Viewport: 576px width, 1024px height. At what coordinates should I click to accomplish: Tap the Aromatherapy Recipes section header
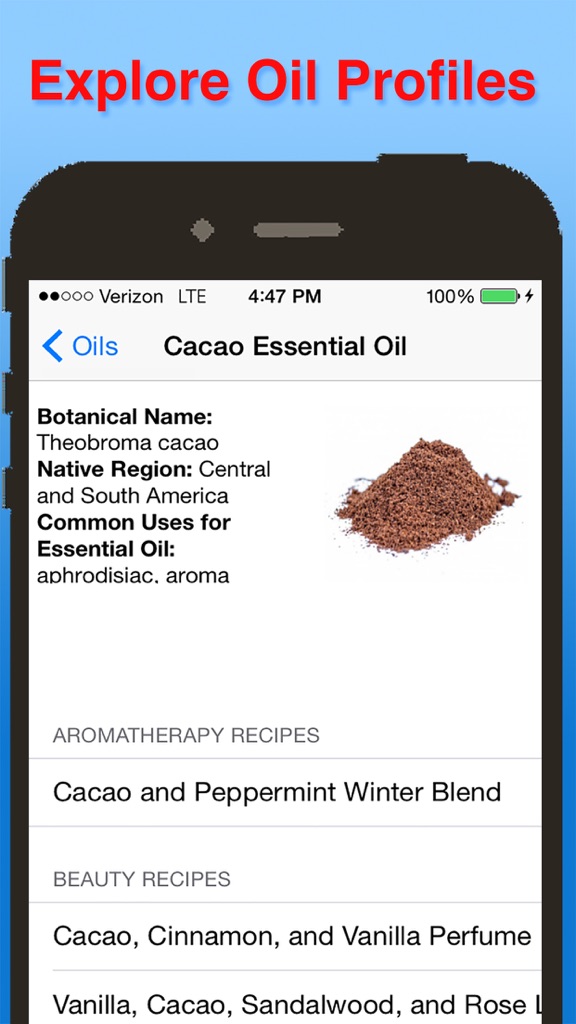186,735
